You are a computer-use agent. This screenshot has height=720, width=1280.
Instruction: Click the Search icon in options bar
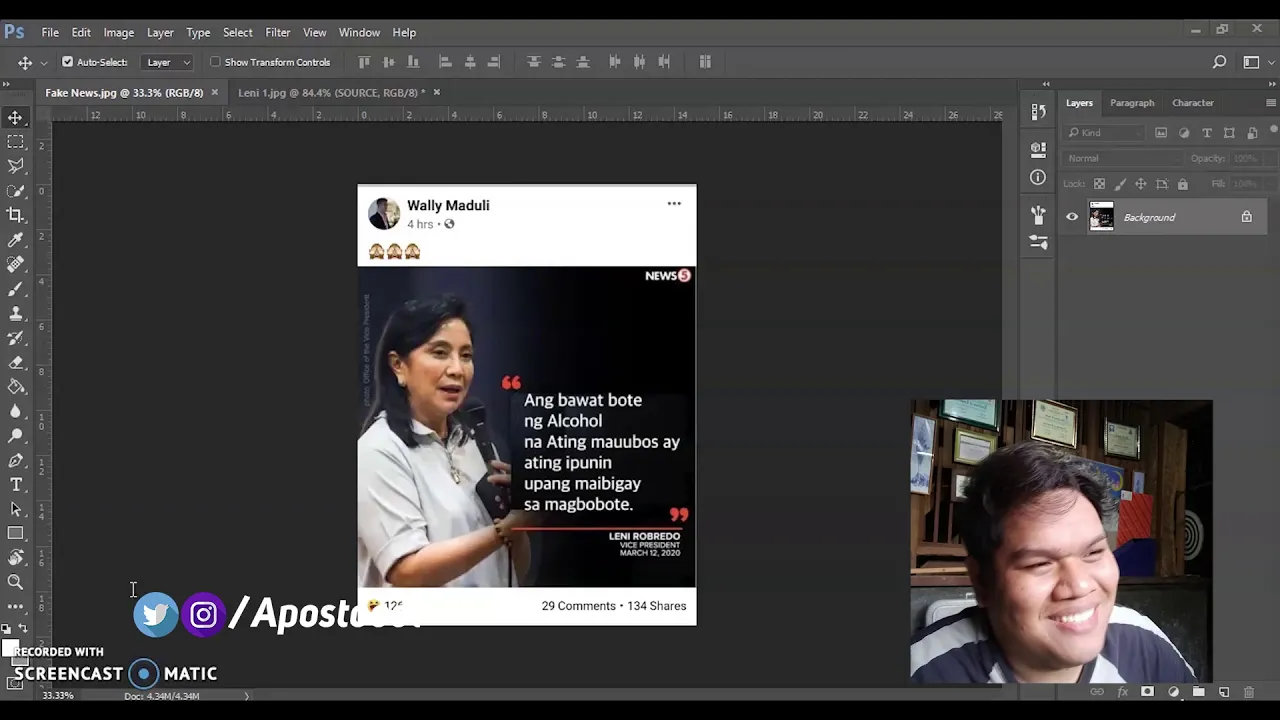[x=1219, y=62]
